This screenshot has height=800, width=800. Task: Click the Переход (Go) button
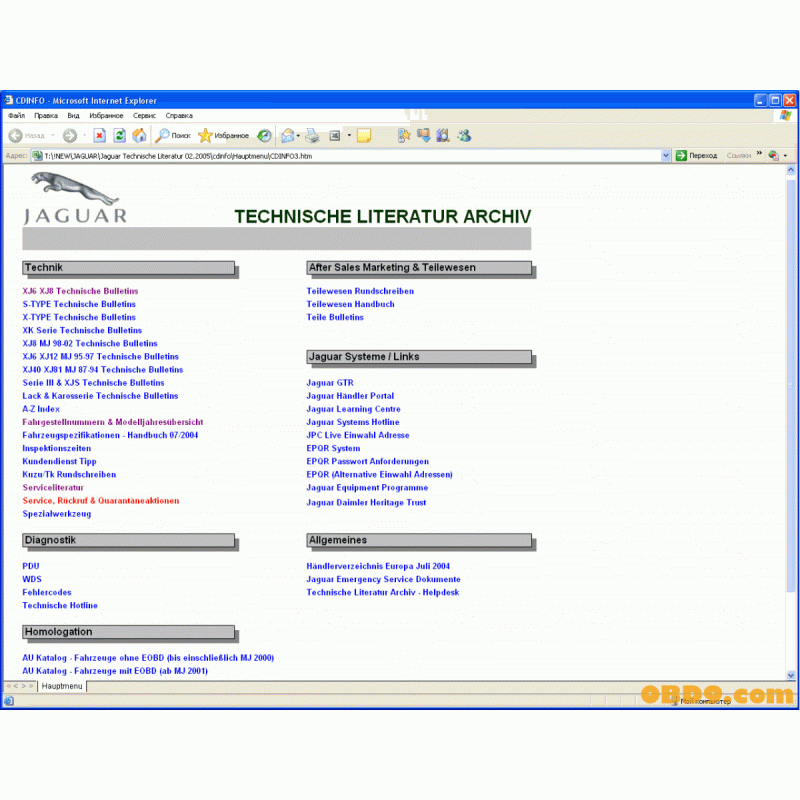697,155
